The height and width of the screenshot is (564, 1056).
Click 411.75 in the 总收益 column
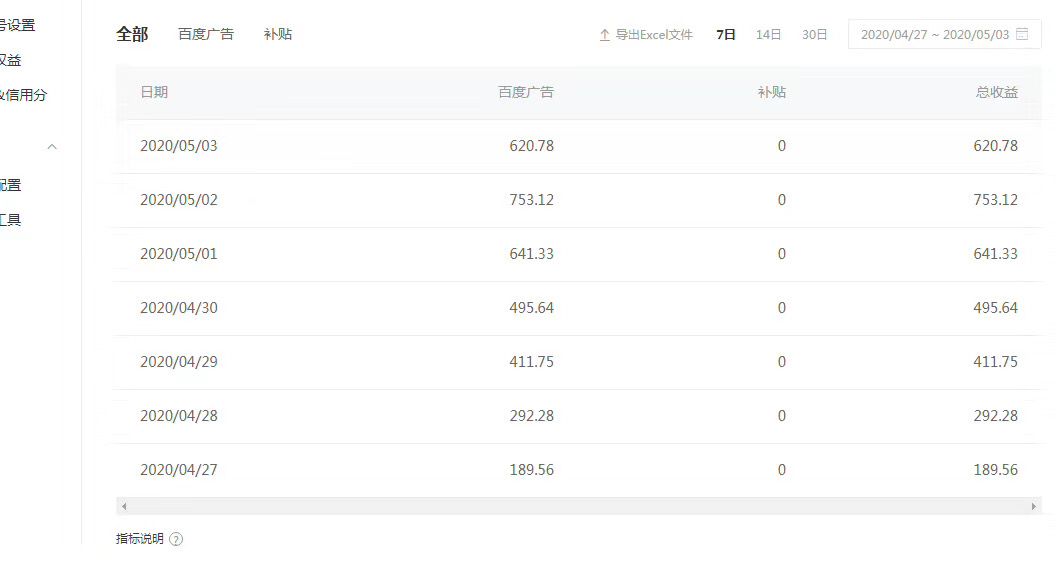(995, 362)
